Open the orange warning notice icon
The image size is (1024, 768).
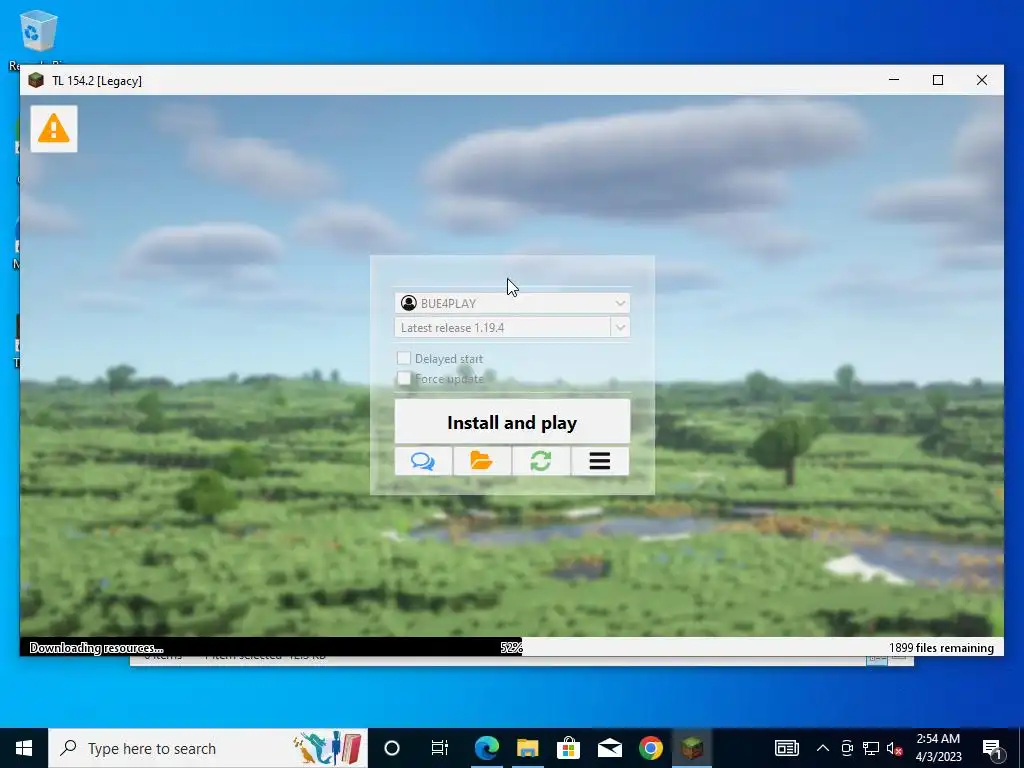point(54,129)
